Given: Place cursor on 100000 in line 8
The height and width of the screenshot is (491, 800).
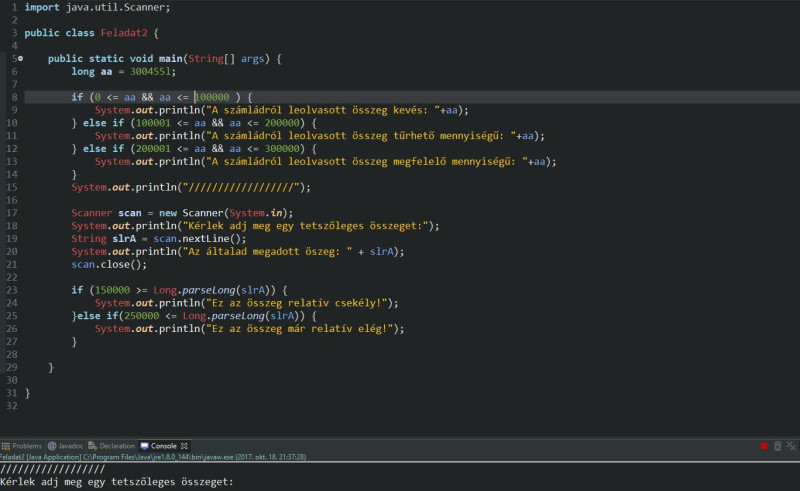Looking at the screenshot, I should [x=212, y=97].
